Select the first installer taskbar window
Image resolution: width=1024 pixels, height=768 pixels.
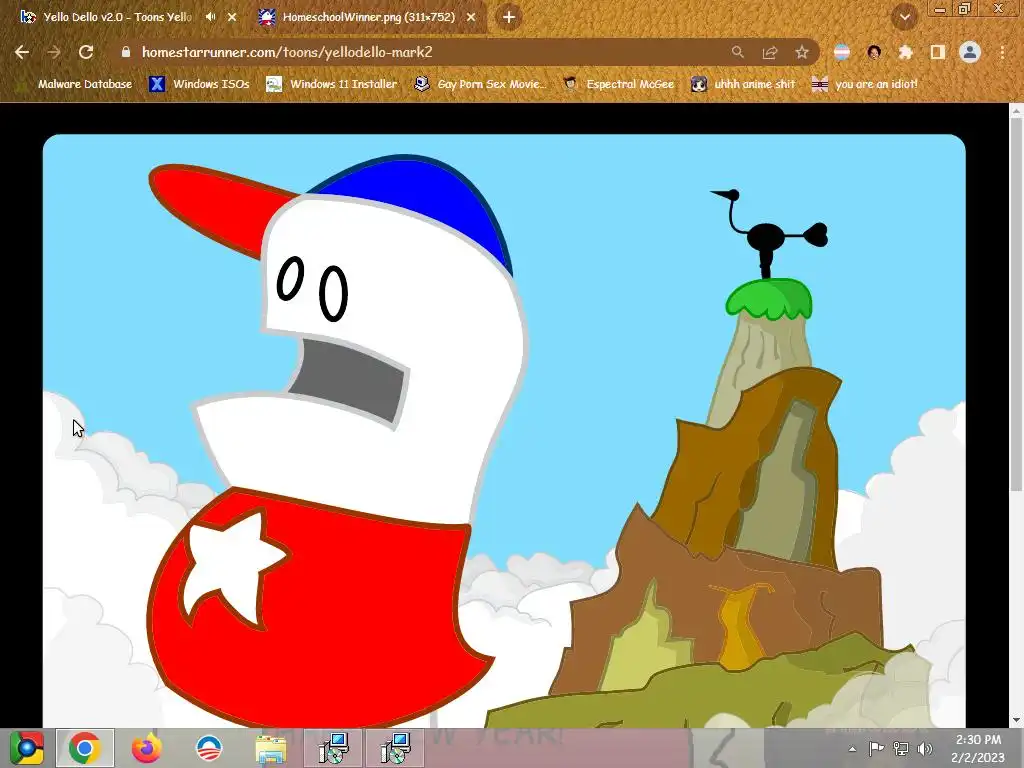[x=333, y=748]
